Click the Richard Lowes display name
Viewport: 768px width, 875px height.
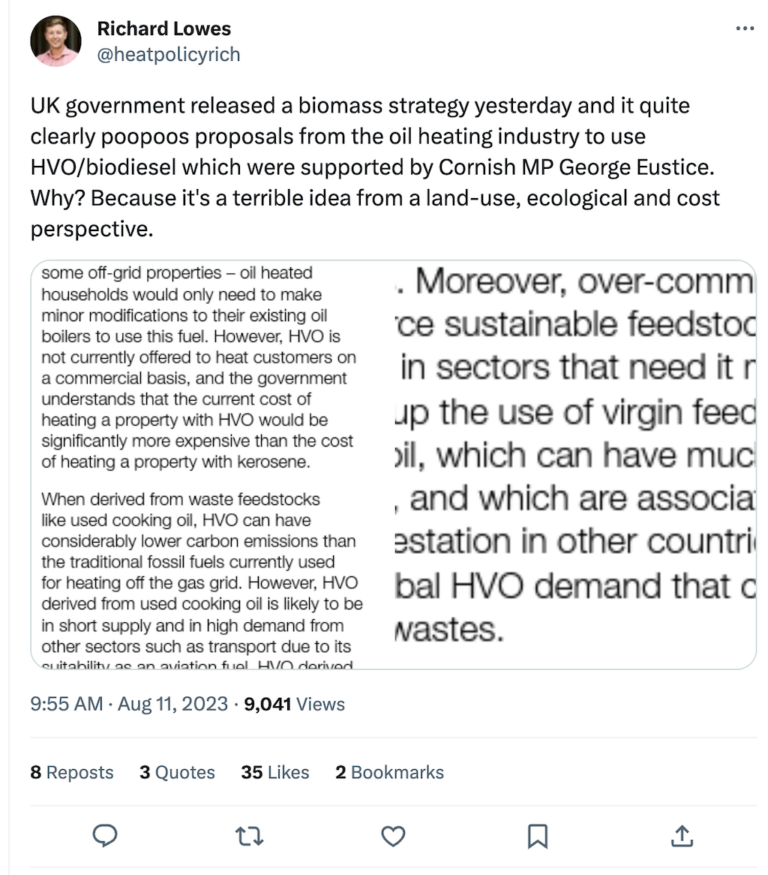pyautogui.click(x=164, y=28)
